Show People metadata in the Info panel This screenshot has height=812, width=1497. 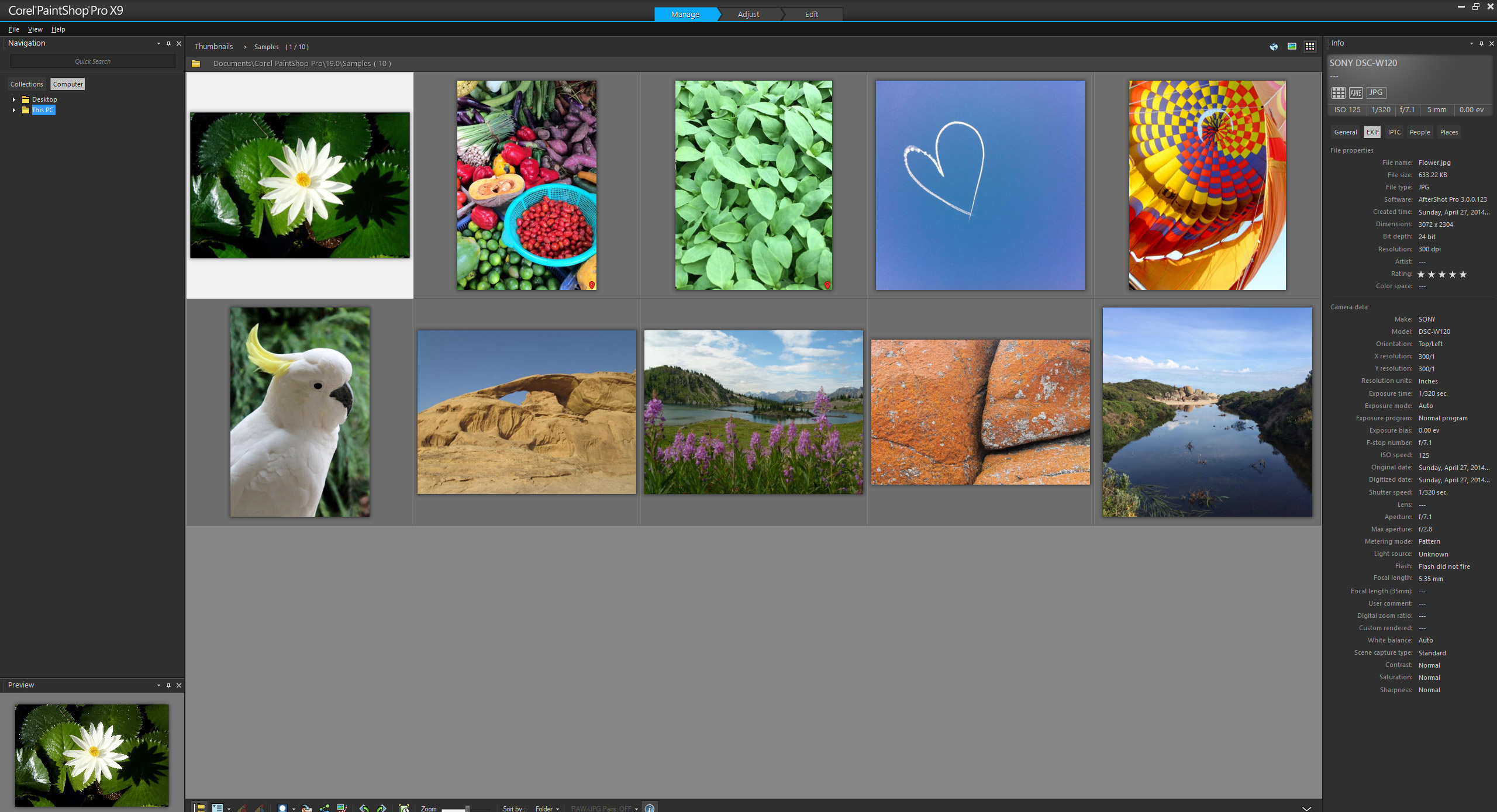tap(1420, 132)
